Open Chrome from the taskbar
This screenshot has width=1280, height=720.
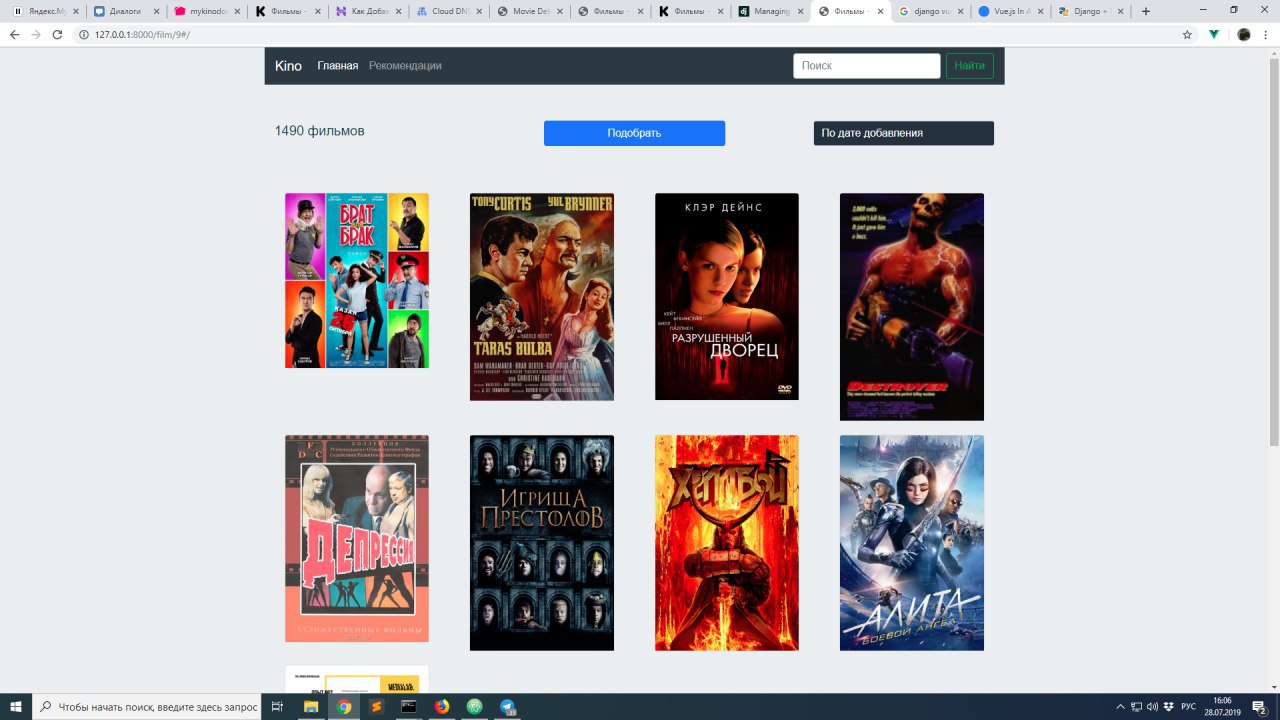[344, 706]
